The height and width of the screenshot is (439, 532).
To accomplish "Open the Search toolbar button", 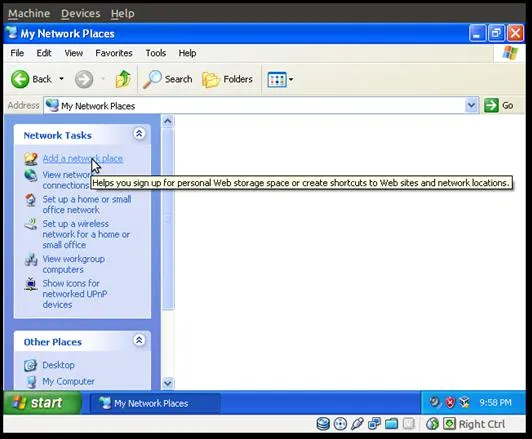I will [x=168, y=79].
